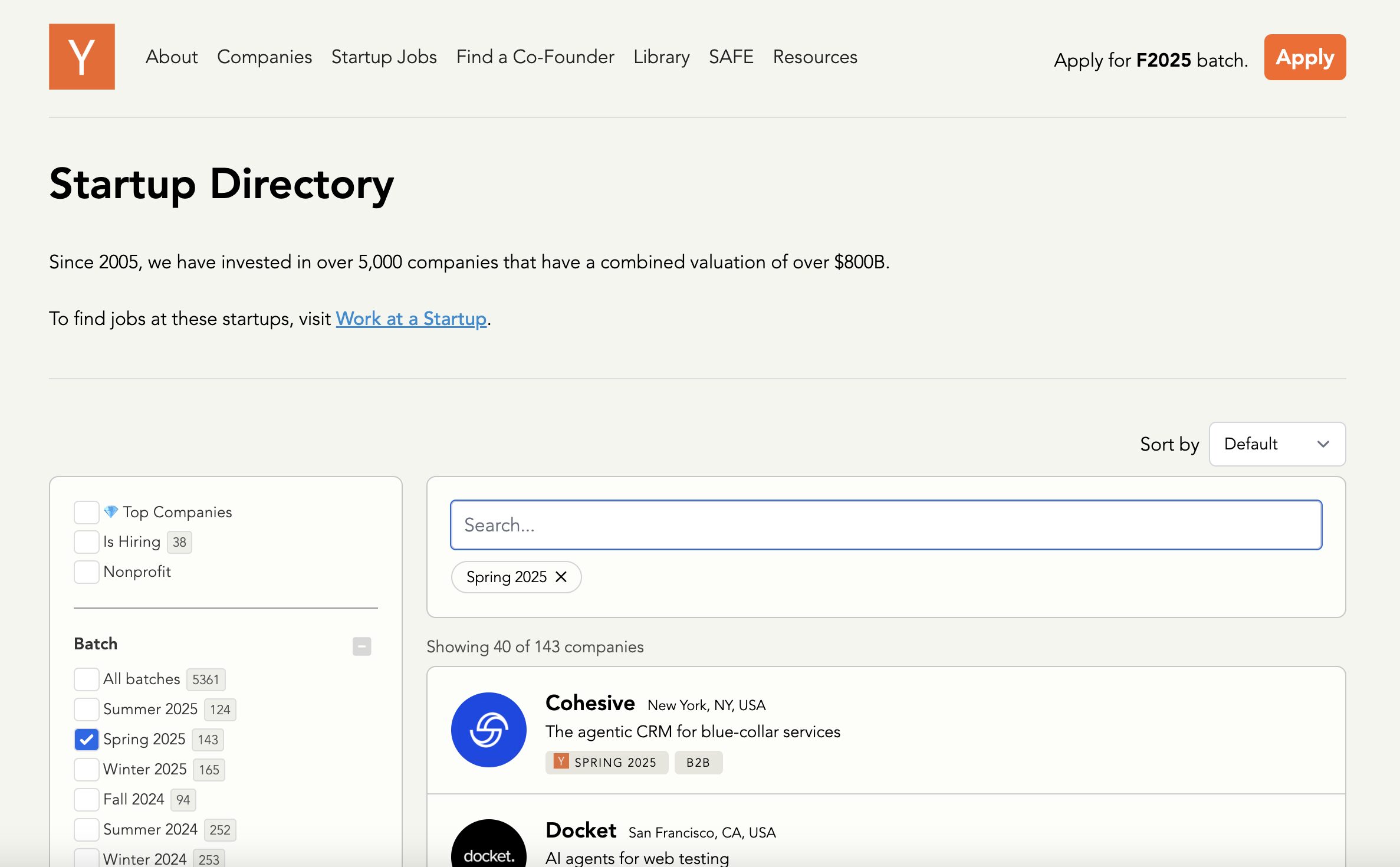Open the Cohesive company name
Image resolution: width=1400 pixels, height=867 pixels.
pyautogui.click(x=590, y=703)
